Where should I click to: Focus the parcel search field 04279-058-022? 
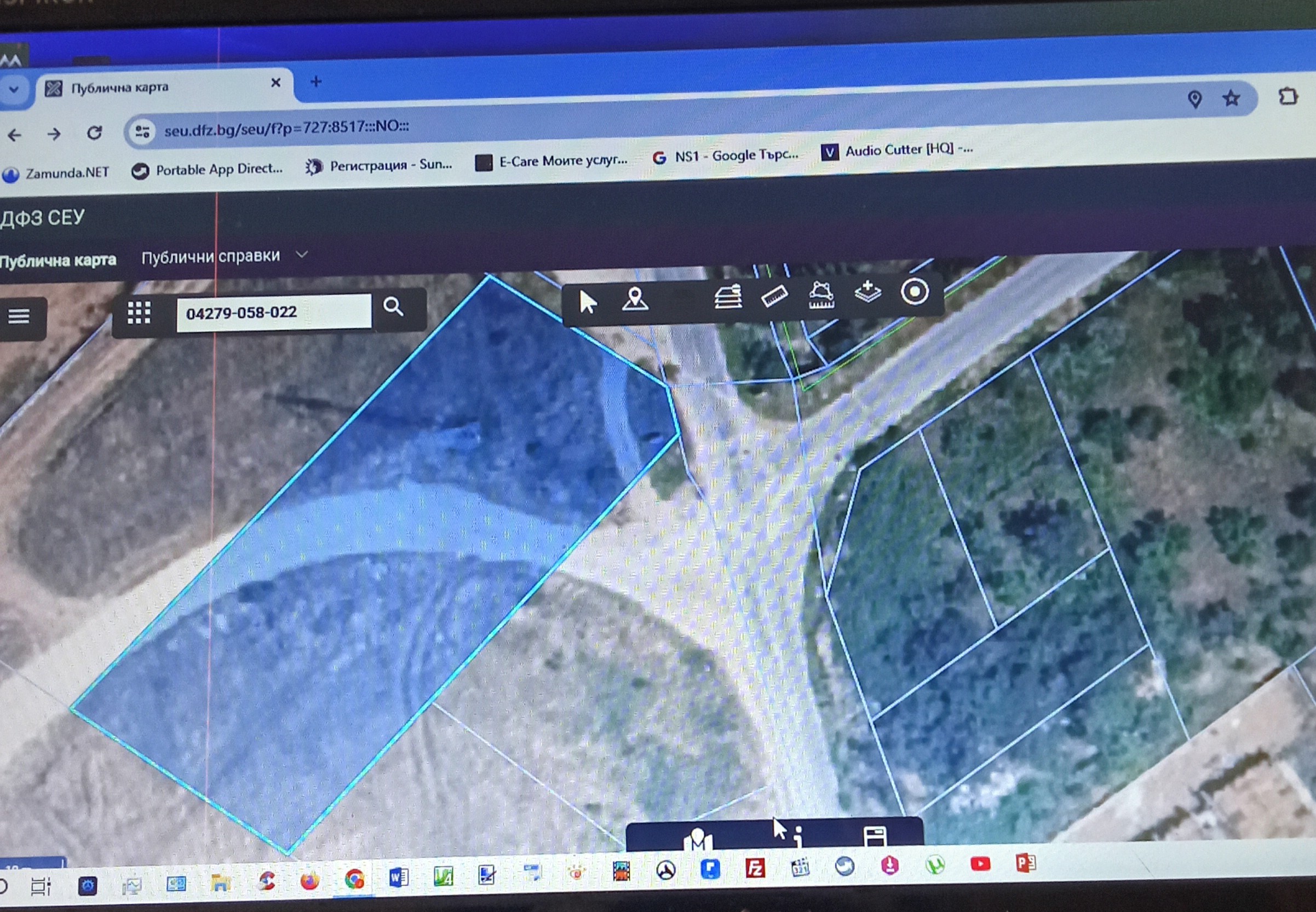tap(274, 313)
